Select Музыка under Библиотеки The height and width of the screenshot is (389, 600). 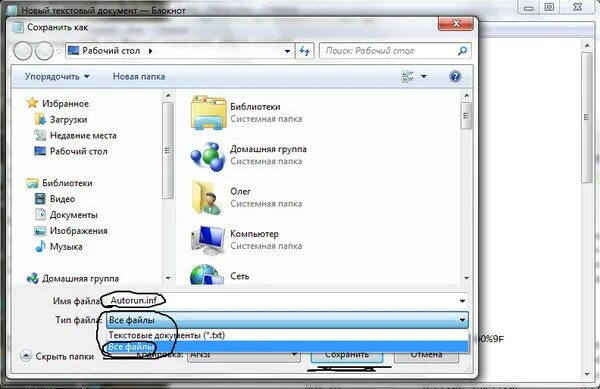pos(66,247)
